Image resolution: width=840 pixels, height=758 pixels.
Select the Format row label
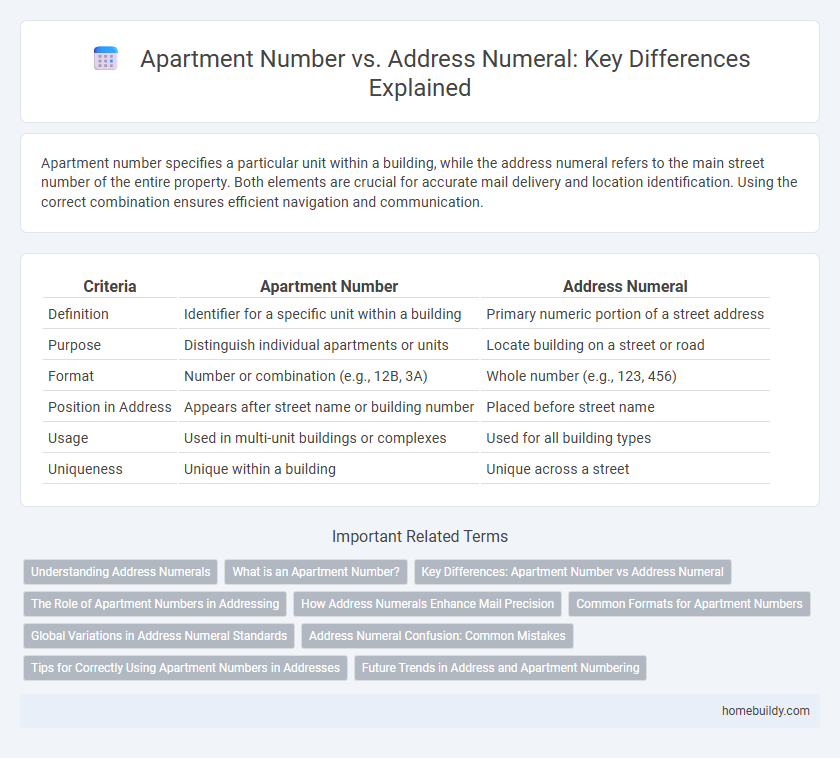[71, 376]
